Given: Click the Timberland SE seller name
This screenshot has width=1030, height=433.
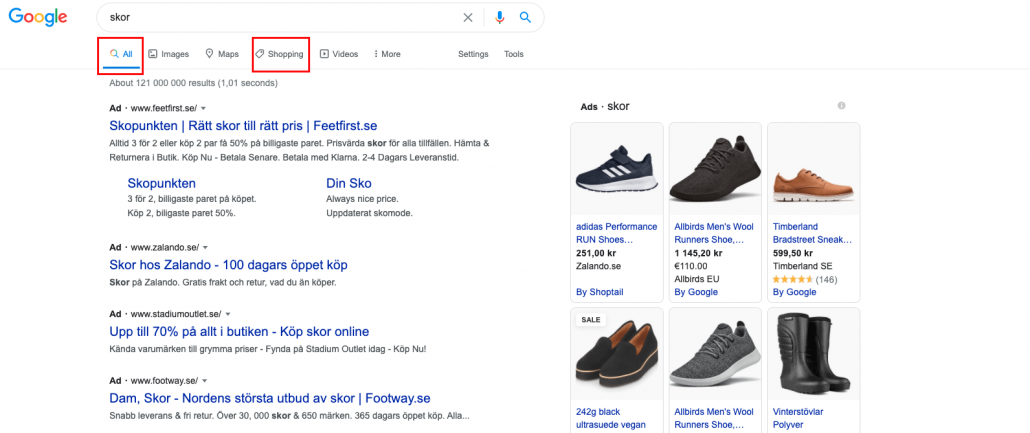Looking at the screenshot, I should (x=802, y=266).
